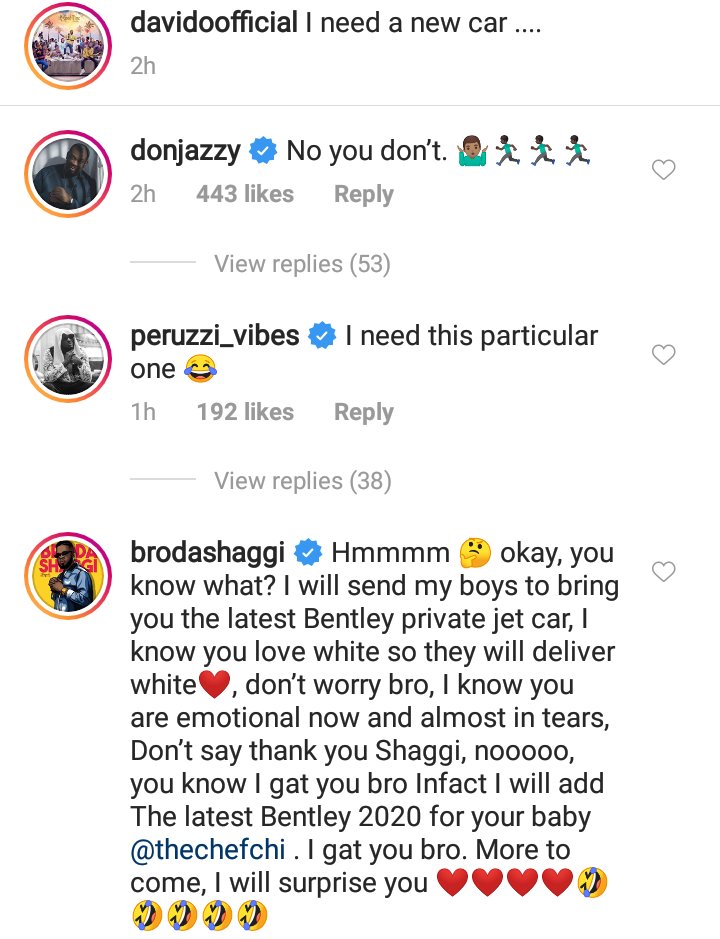Reply to donjazzy's comment

point(364,194)
